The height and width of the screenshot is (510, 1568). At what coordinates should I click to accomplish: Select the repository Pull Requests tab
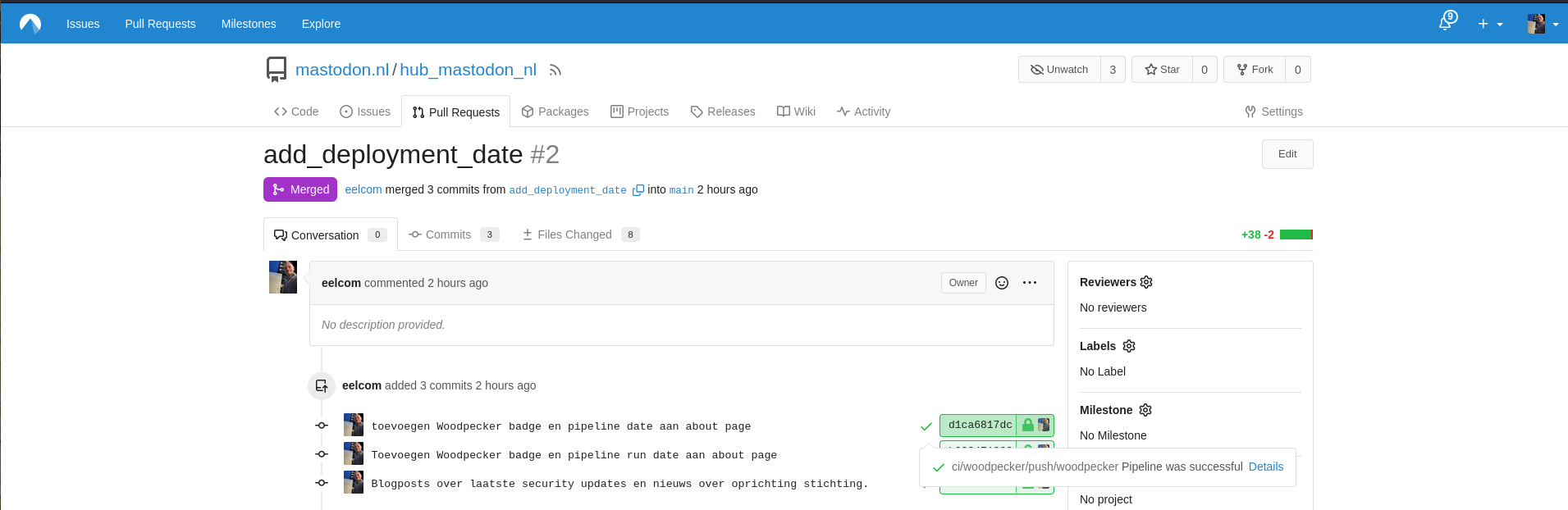[x=455, y=112]
